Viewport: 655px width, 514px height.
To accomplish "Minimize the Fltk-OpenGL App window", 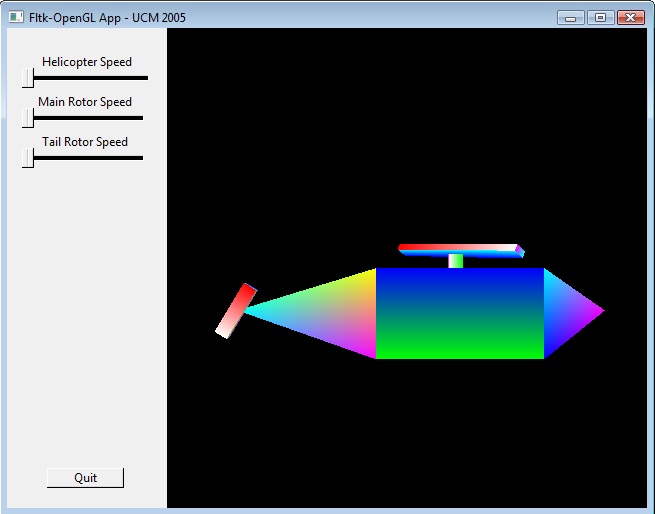I will [571, 18].
